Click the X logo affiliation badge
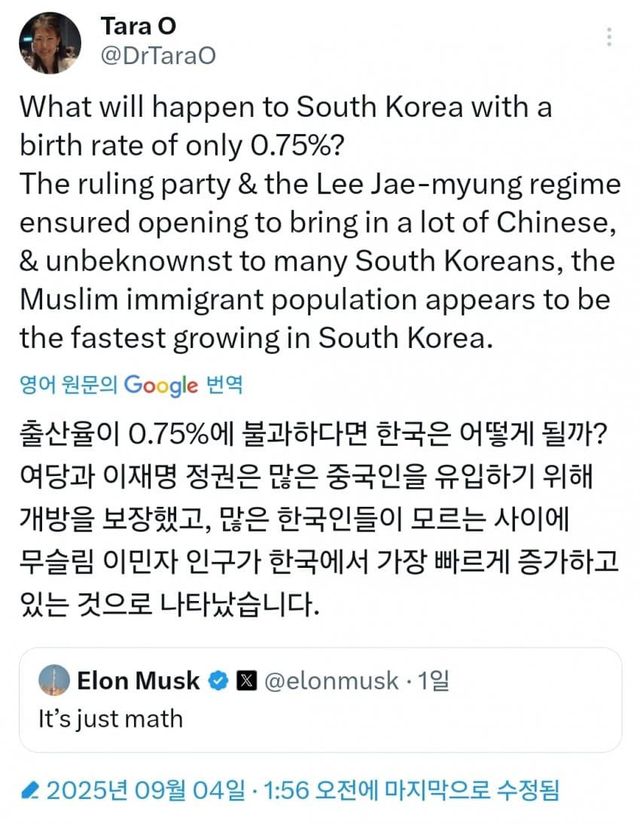The image size is (640, 824). pyautogui.click(x=246, y=682)
